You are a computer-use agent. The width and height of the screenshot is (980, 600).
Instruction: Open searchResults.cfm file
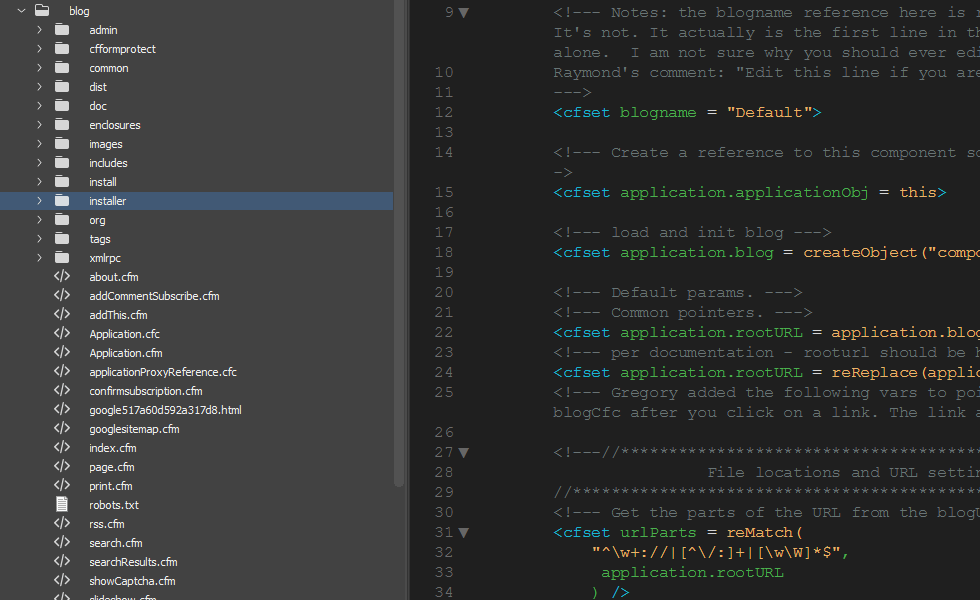tap(133, 562)
